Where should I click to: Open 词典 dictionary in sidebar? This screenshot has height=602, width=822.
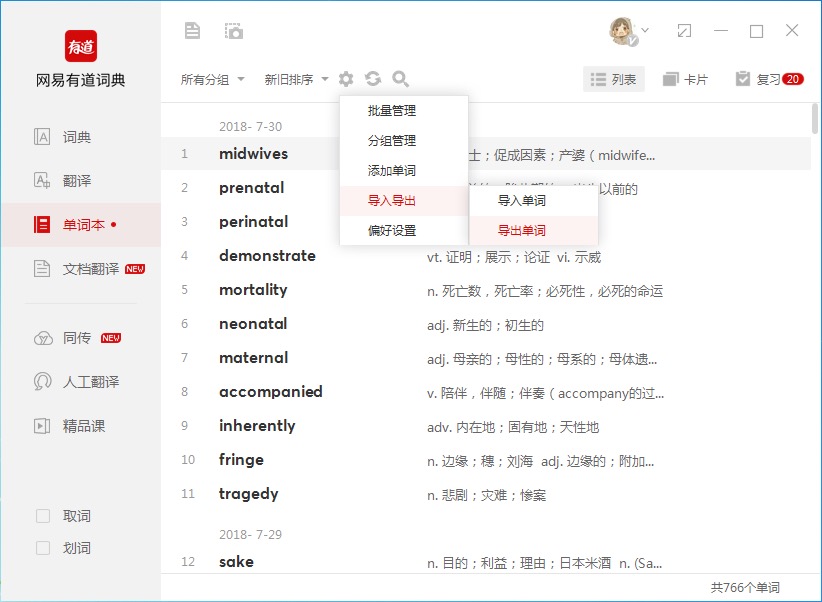coord(76,137)
